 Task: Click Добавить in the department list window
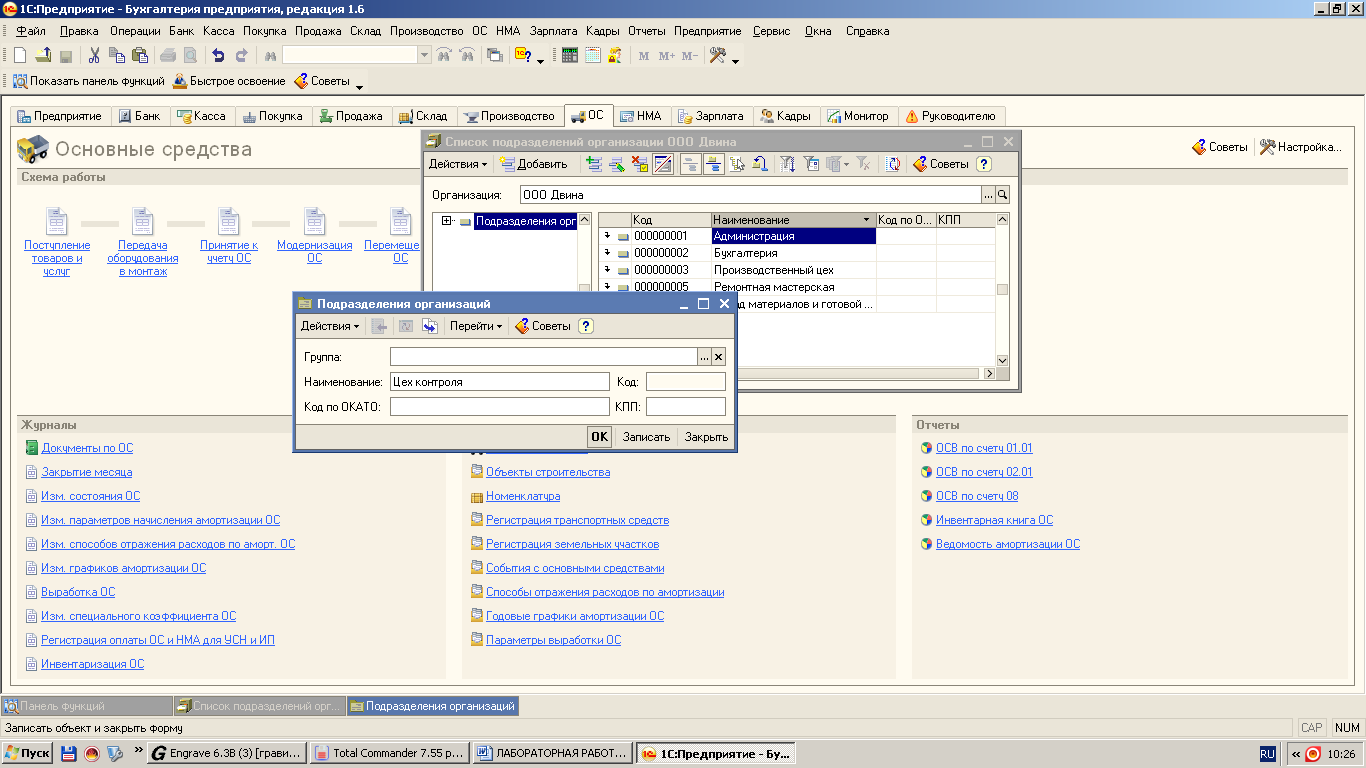[x=534, y=164]
